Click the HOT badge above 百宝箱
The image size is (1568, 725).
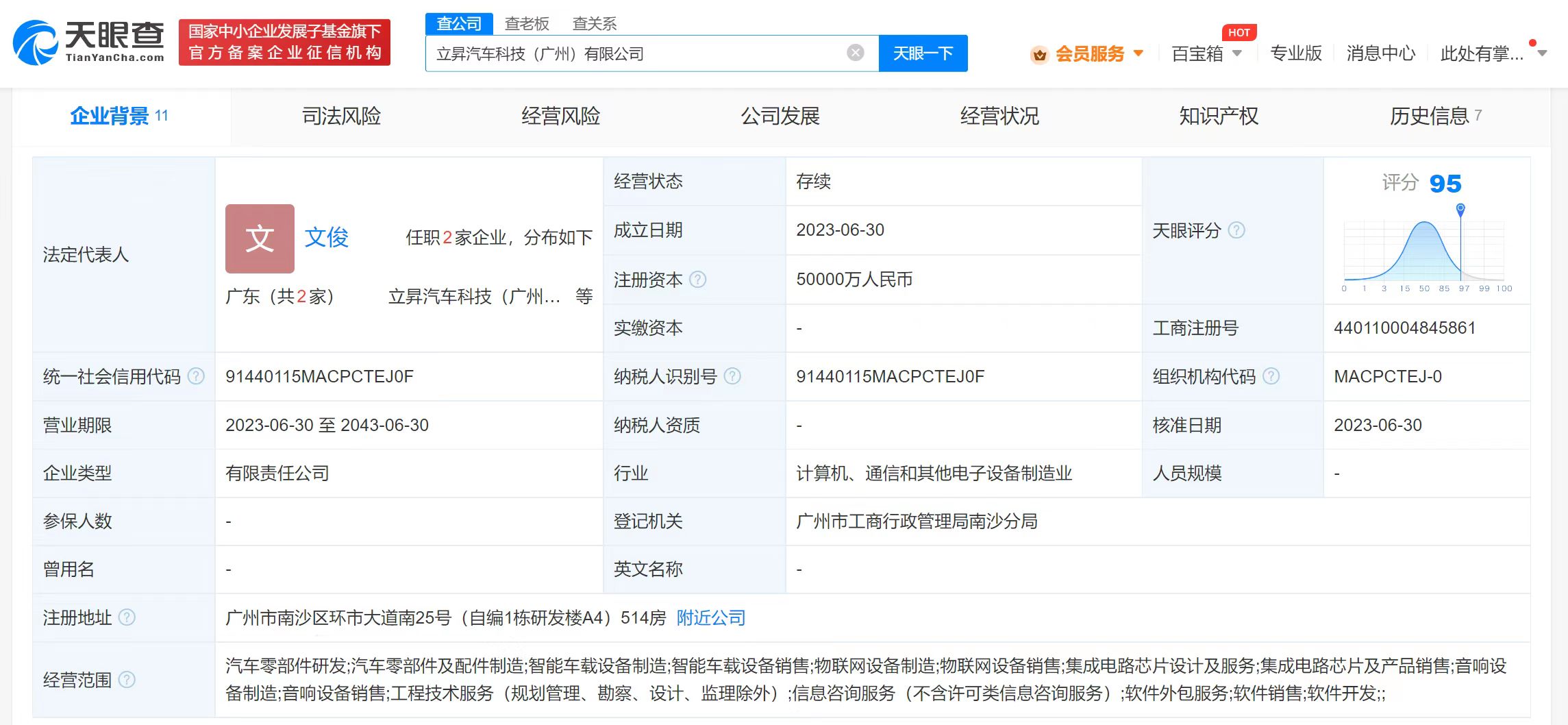click(1239, 32)
